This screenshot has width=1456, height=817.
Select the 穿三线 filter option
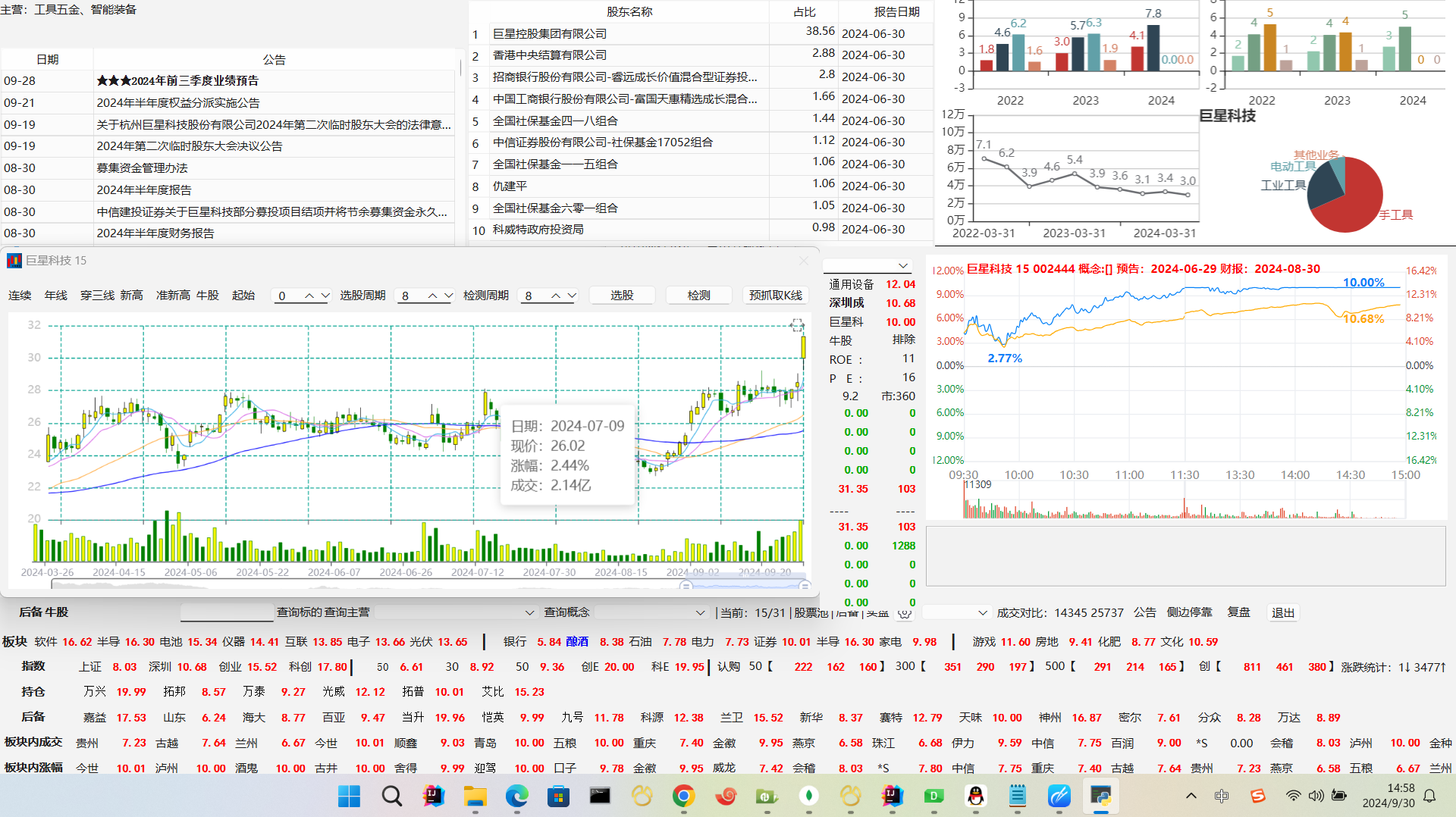coord(97,296)
